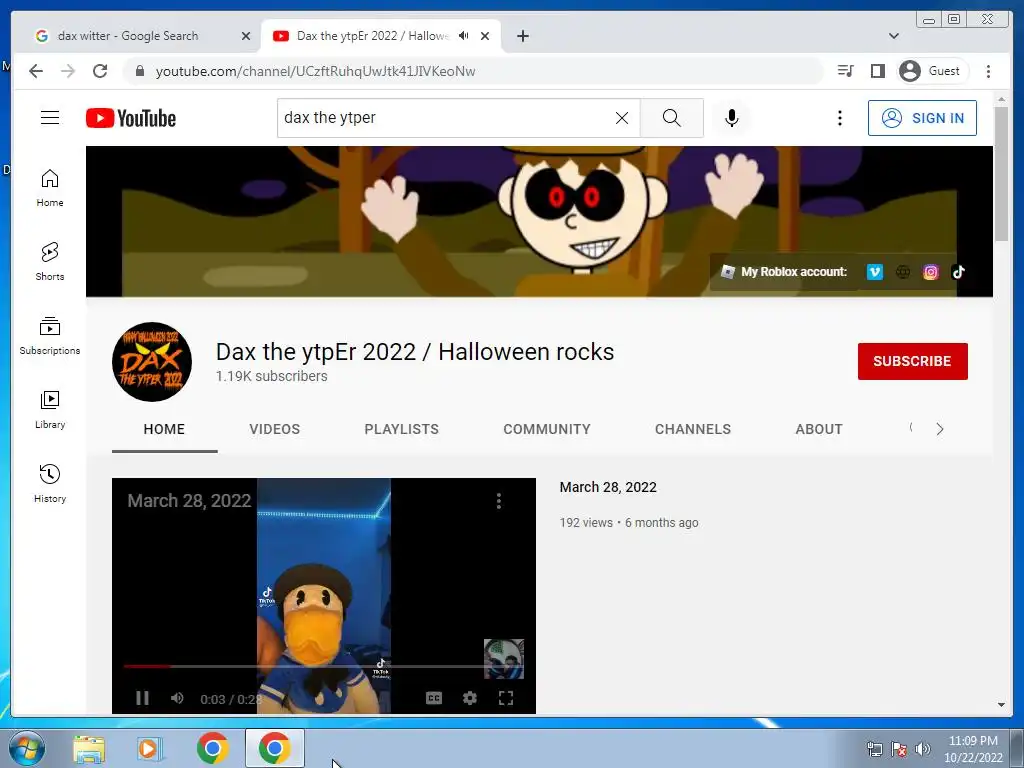Click Subscribe button
Image resolution: width=1024 pixels, height=768 pixels.
pos(912,361)
